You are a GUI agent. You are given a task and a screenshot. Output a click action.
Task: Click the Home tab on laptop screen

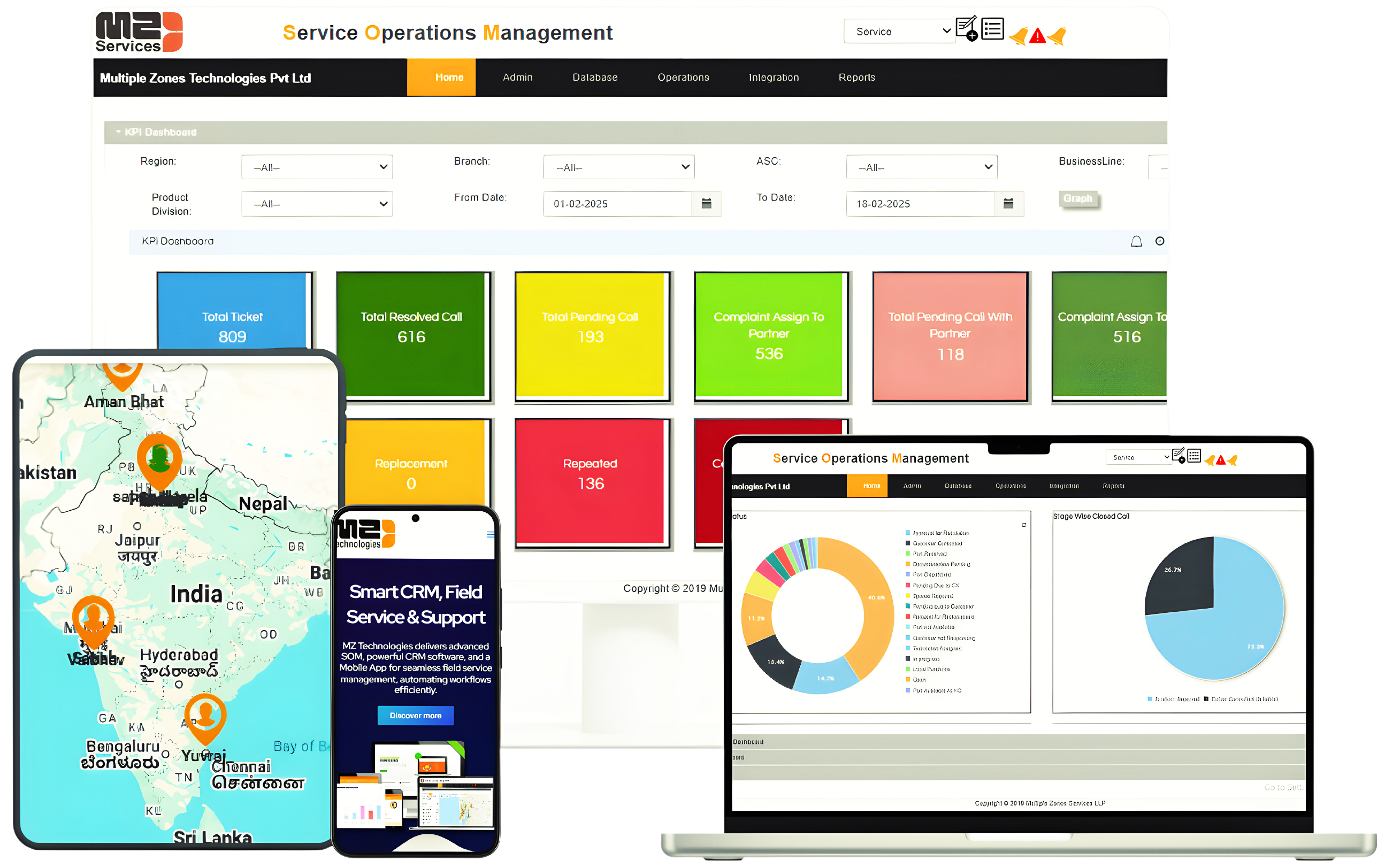point(867,486)
